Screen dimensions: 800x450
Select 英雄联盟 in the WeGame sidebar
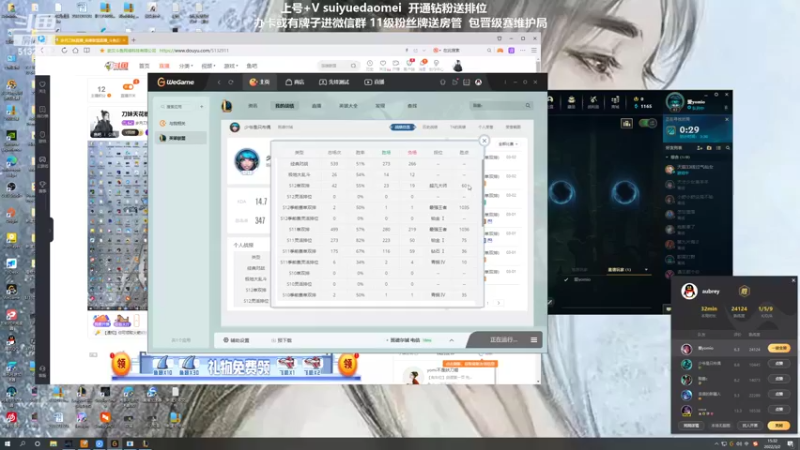(x=180, y=138)
